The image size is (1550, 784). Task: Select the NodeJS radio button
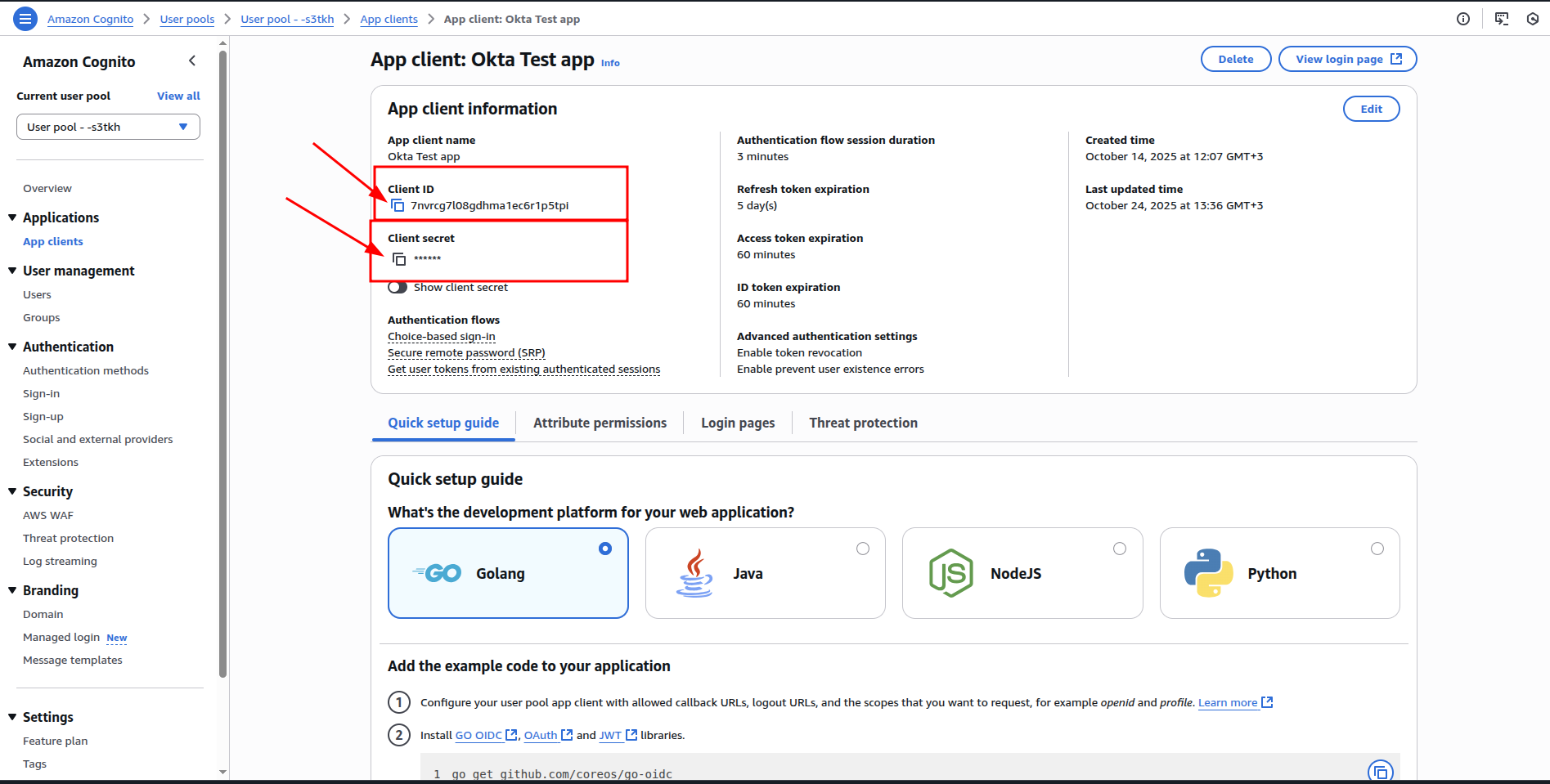click(1120, 549)
